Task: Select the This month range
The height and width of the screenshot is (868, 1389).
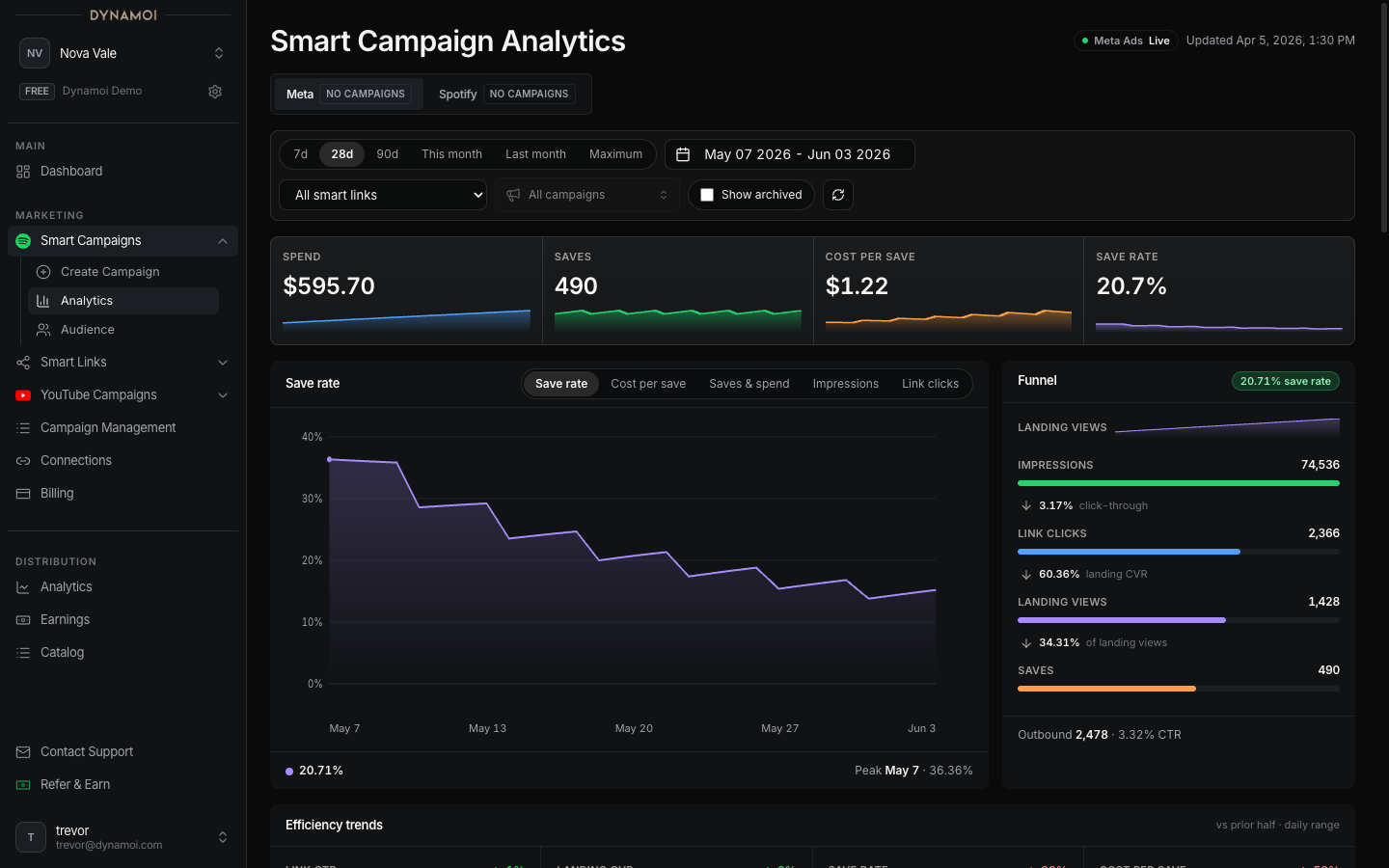Action: pos(451,154)
